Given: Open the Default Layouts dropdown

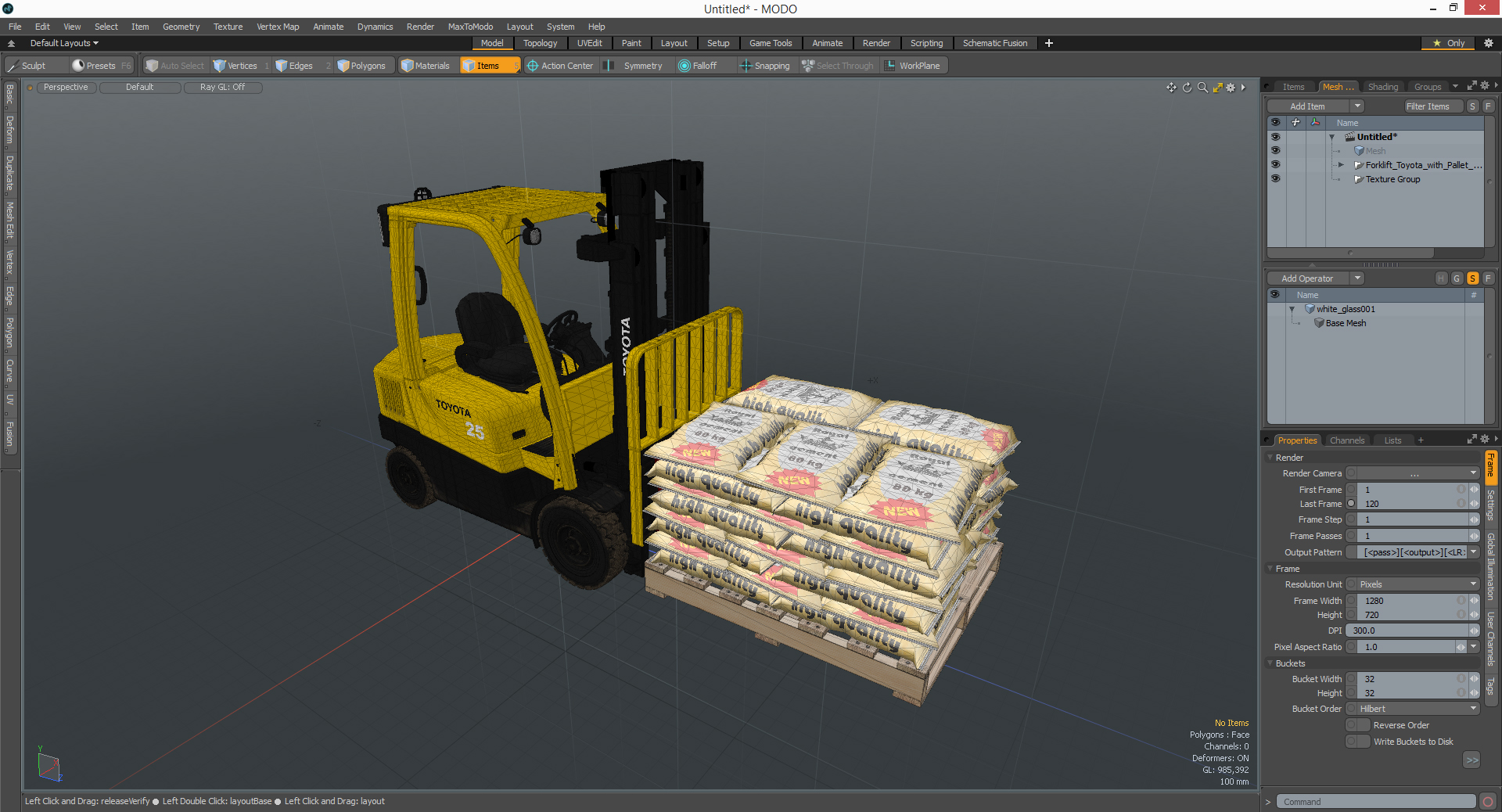Looking at the screenshot, I should tap(64, 43).
